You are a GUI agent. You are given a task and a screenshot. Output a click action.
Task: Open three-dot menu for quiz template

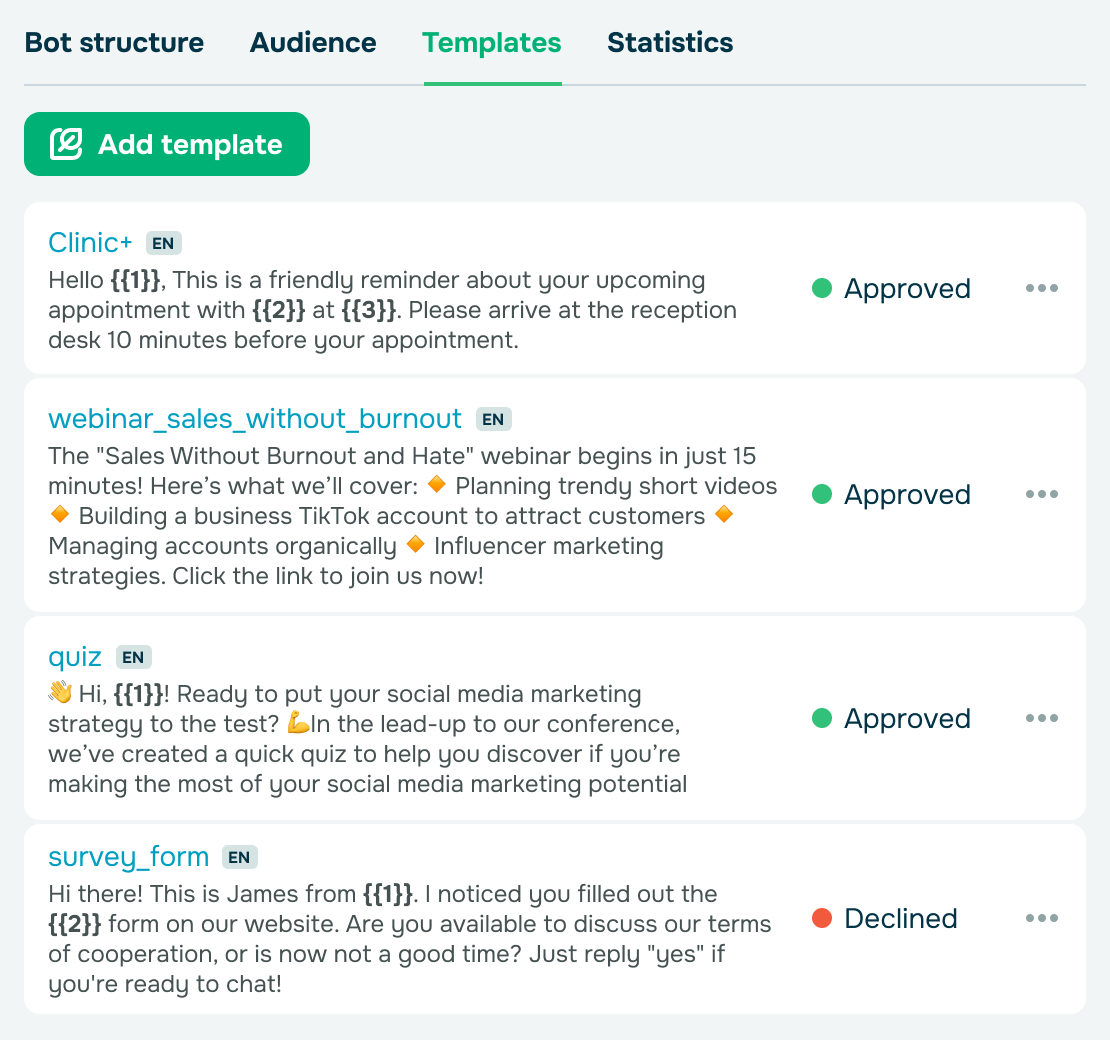click(x=1041, y=718)
